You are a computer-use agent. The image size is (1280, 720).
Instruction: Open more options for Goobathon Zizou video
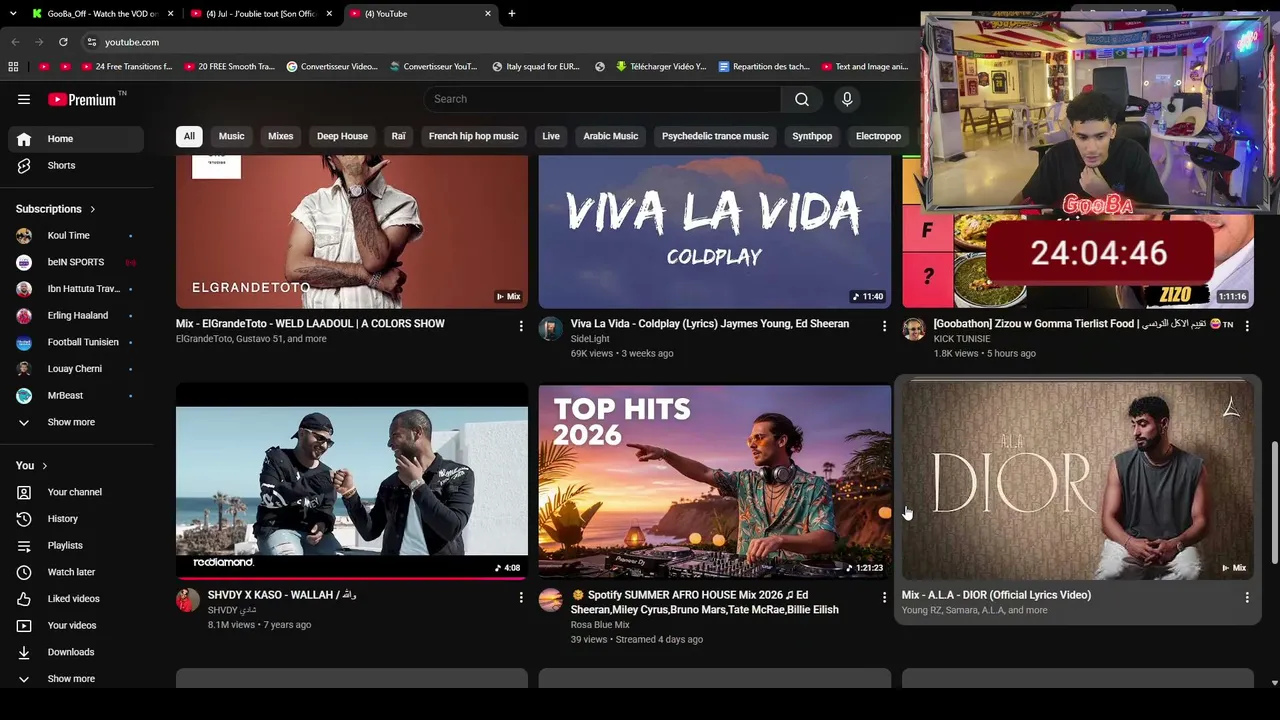(x=1247, y=326)
